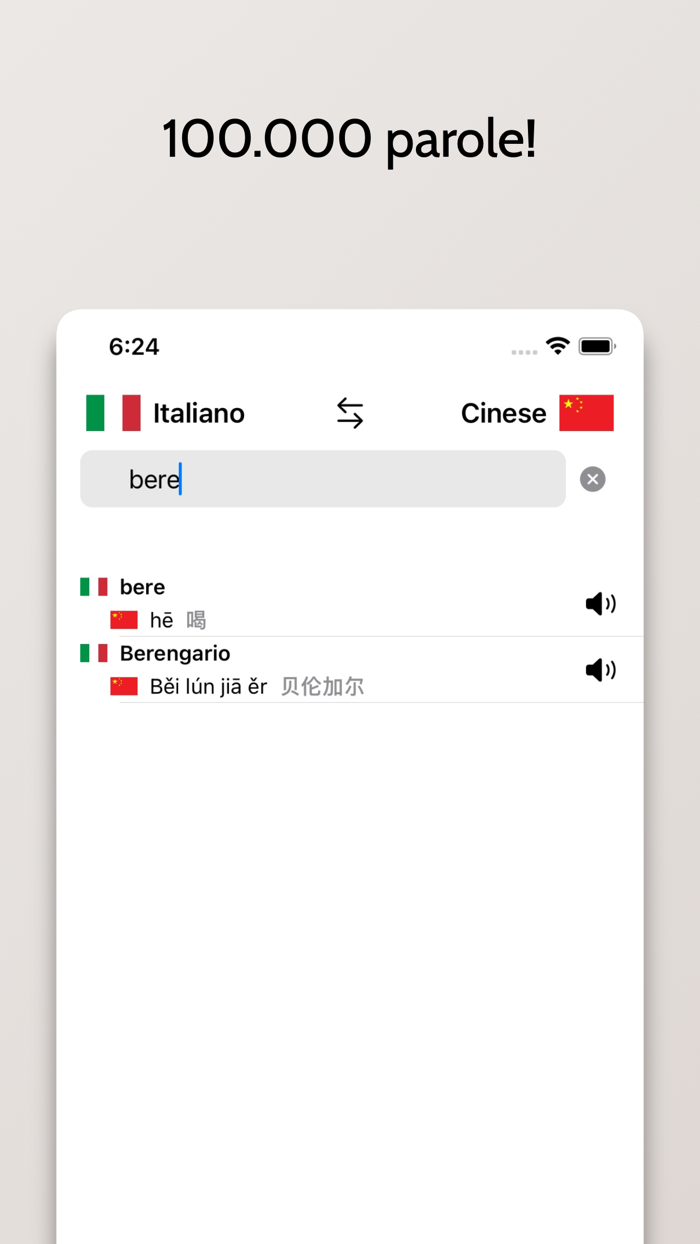The height and width of the screenshot is (1244, 700).
Task: Open the dictionary entry for Berengario
Action: (x=175, y=653)
